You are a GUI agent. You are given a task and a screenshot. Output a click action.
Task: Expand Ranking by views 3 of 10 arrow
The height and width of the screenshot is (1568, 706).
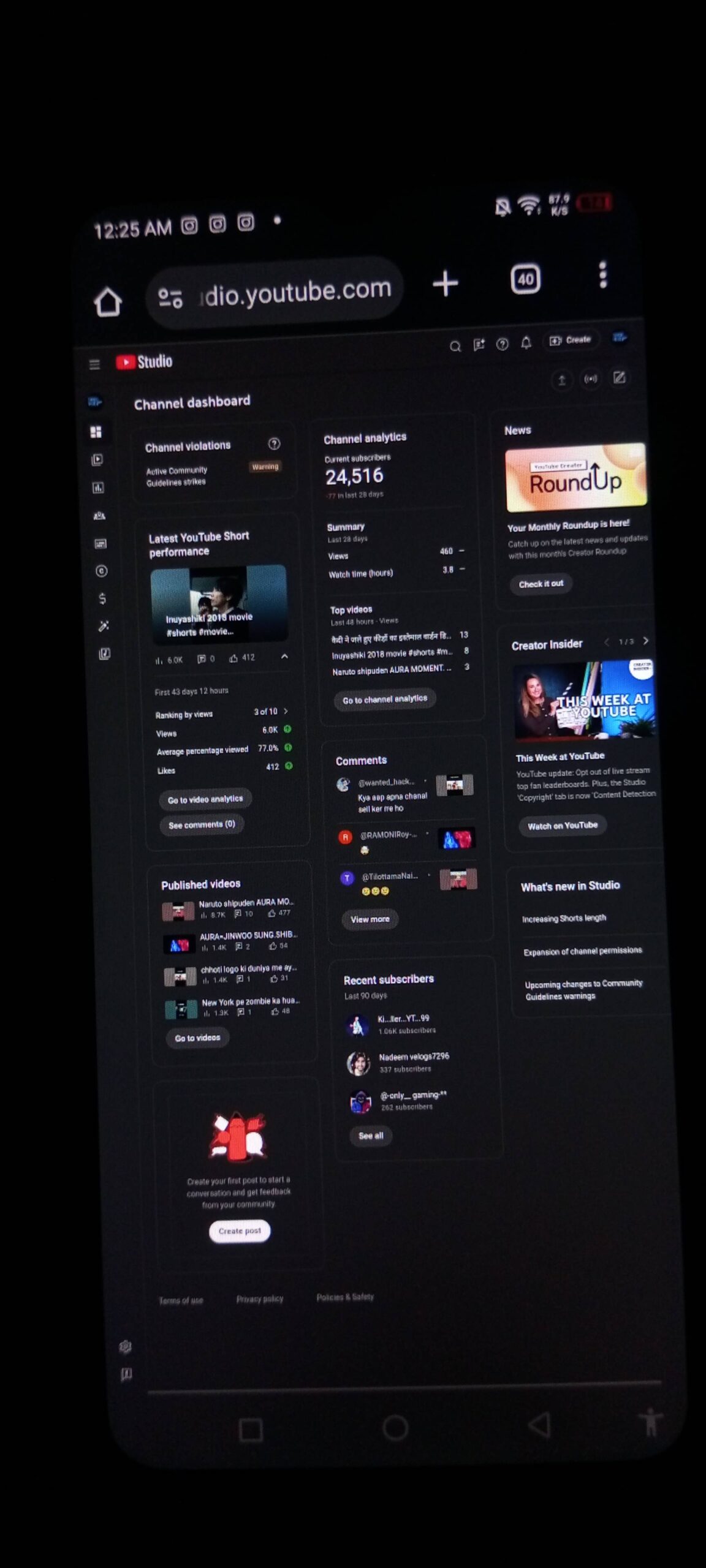(x=286, y=711)
